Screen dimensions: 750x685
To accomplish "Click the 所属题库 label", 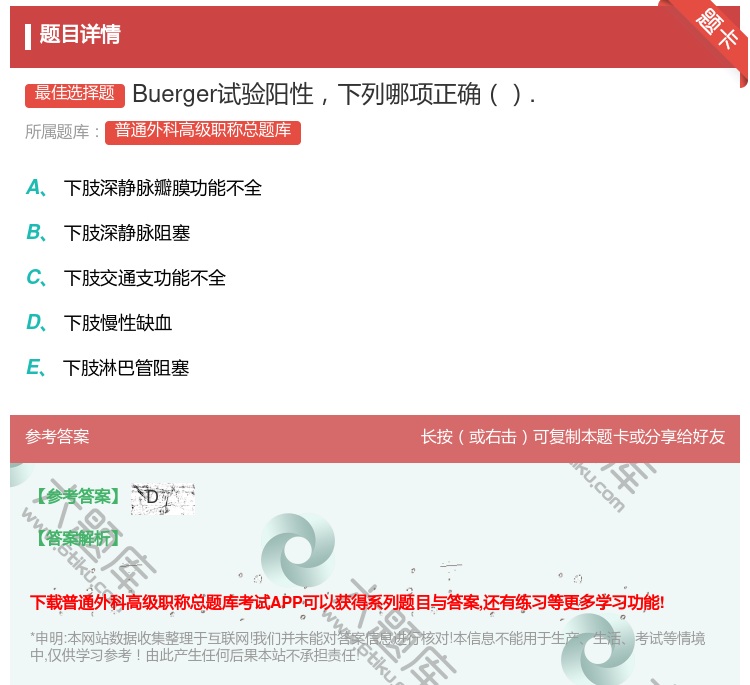I will point(62,132).
